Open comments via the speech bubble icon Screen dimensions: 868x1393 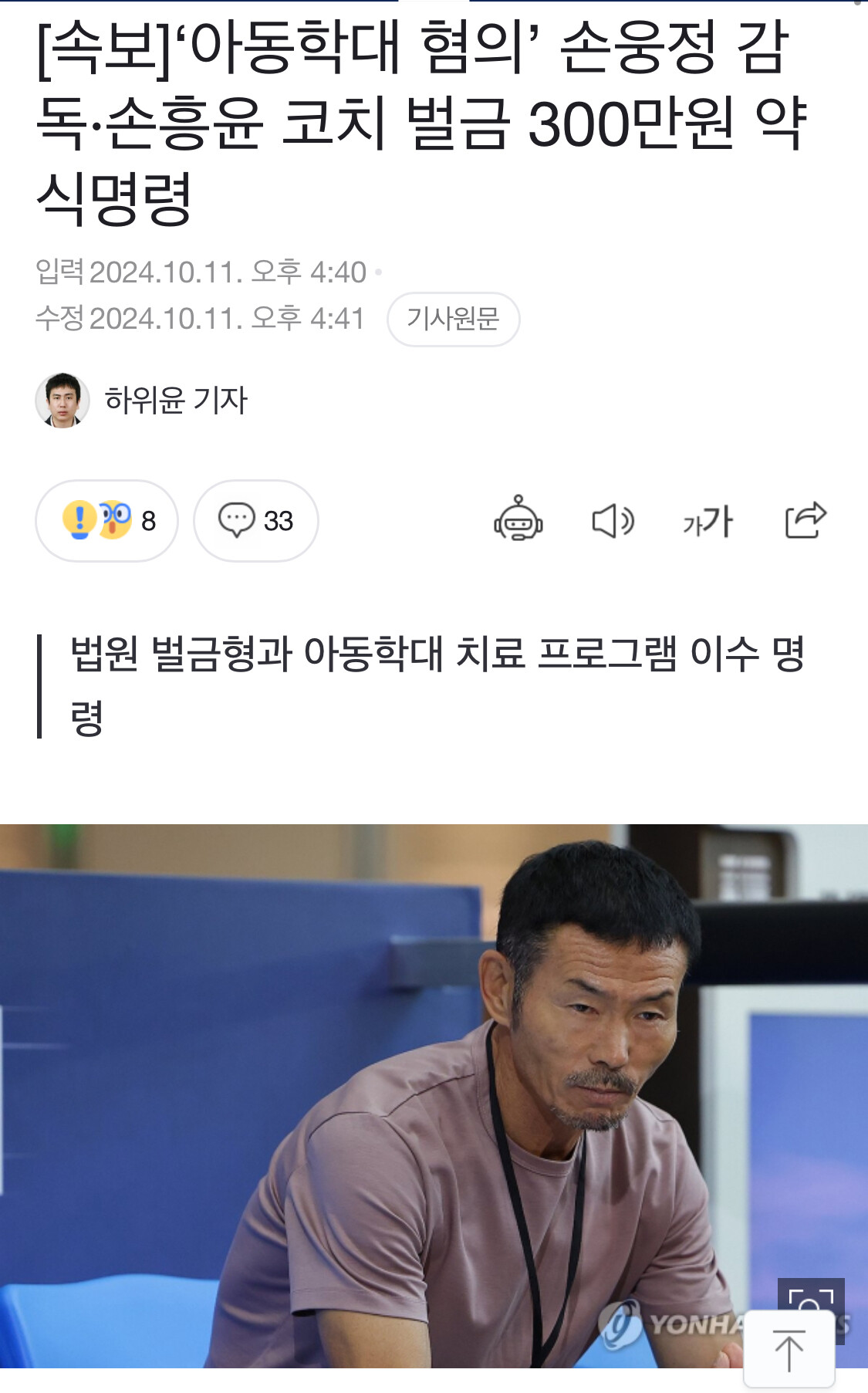237,520
